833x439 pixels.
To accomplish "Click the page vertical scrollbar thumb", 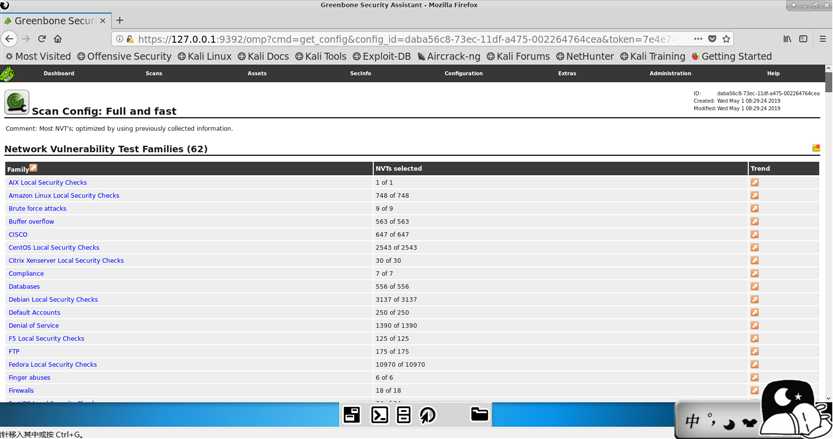I will pyautogui.click(x=828, y=82).
